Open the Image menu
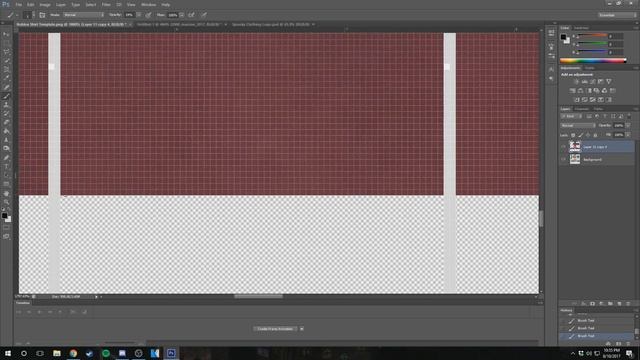 (45, 4)
